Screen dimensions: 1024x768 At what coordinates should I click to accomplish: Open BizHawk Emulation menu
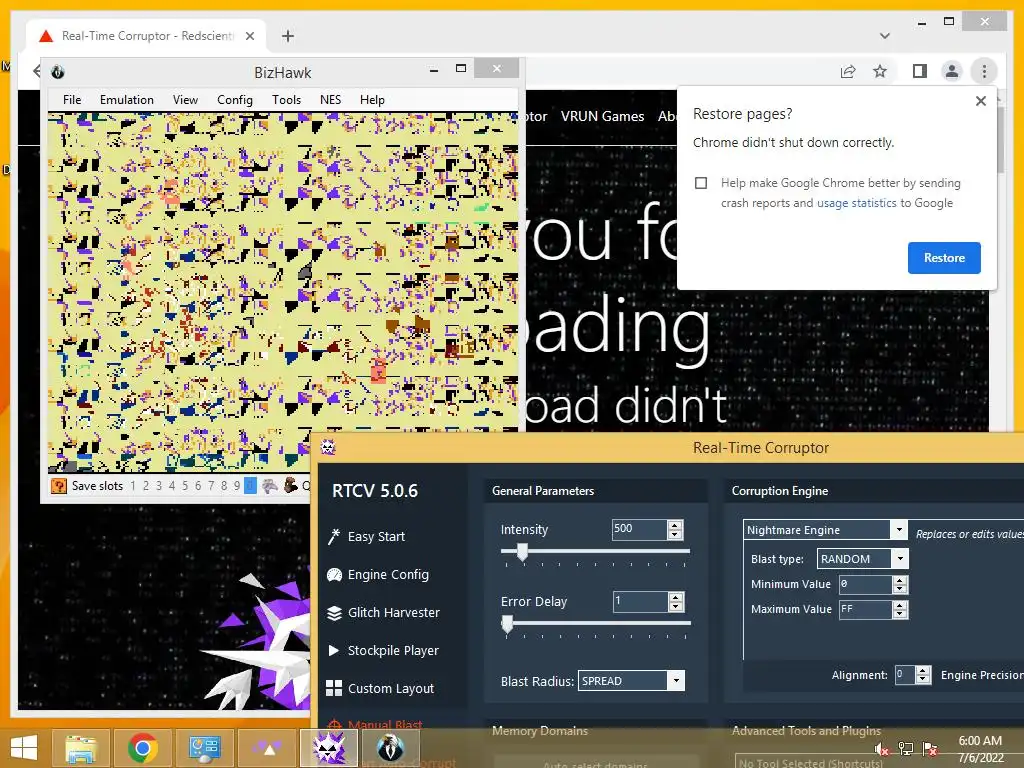[127, 100]
